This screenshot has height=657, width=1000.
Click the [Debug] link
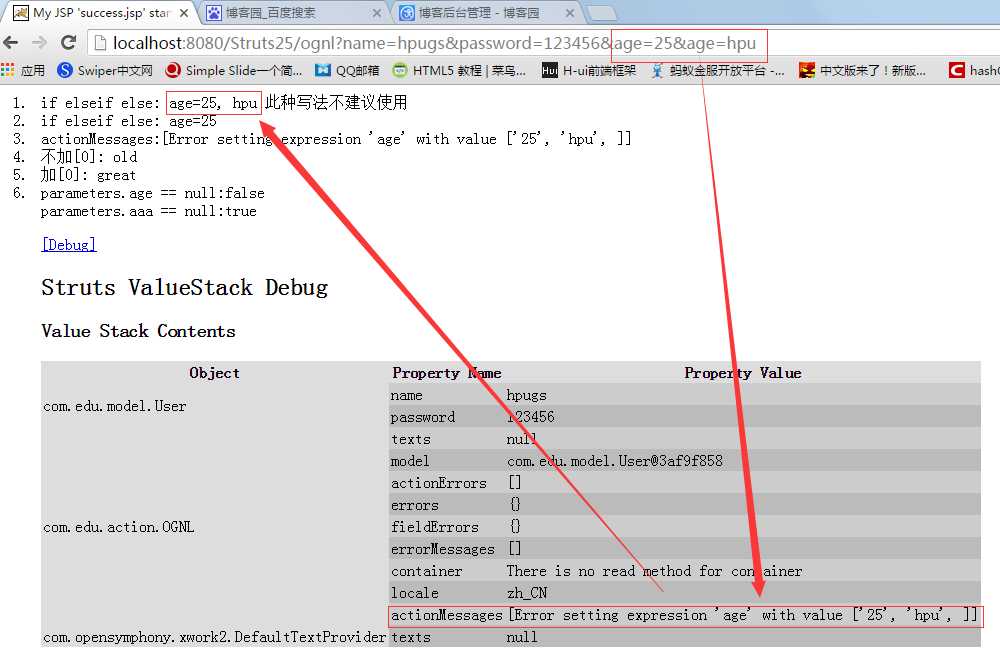coord(69,245)
